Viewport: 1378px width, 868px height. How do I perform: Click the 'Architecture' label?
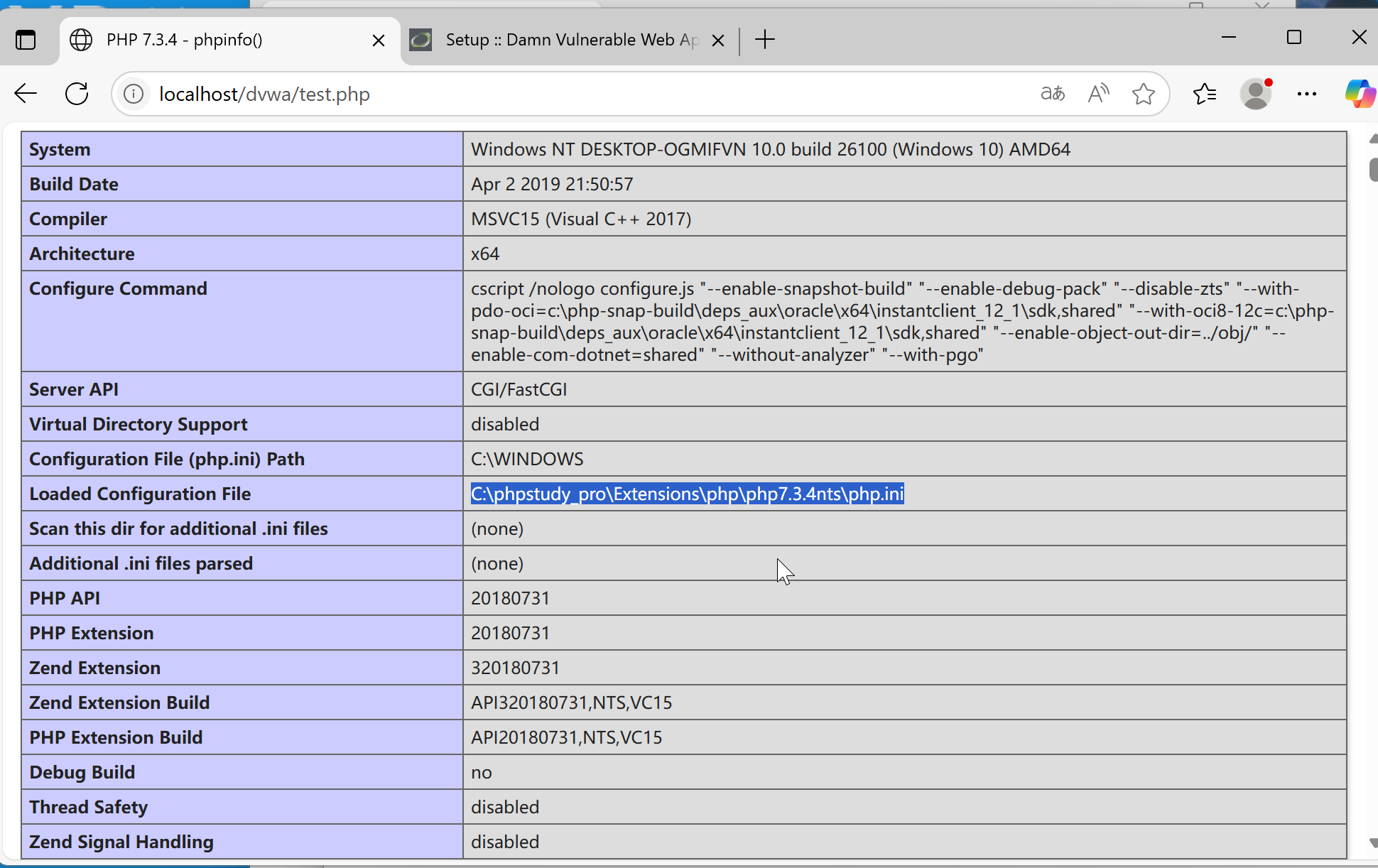82,254
